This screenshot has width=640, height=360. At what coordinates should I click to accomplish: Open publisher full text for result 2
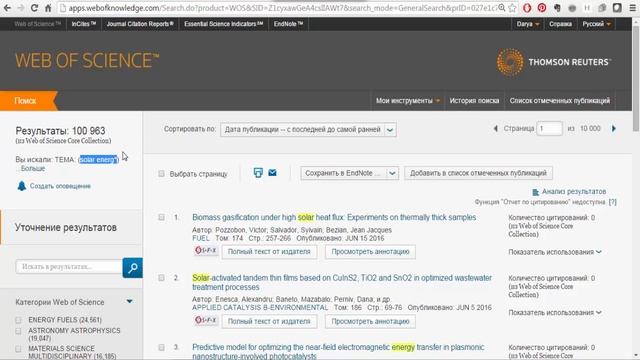click(x=269, y=322)
